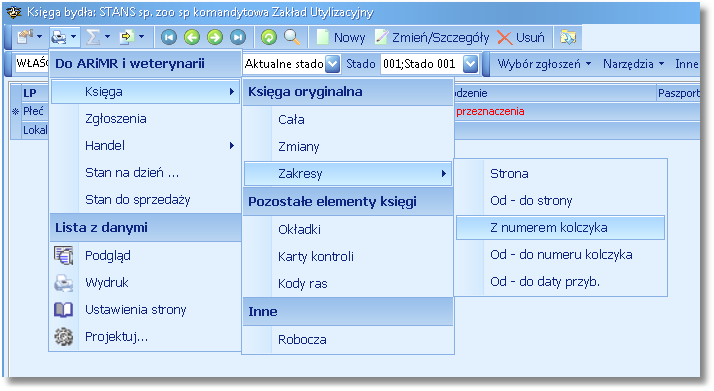The width and height of the screenshot is (714, 391).
Task: Select Projektuj... menu entry
Action: pyautogui.click(x=145, y=337)
